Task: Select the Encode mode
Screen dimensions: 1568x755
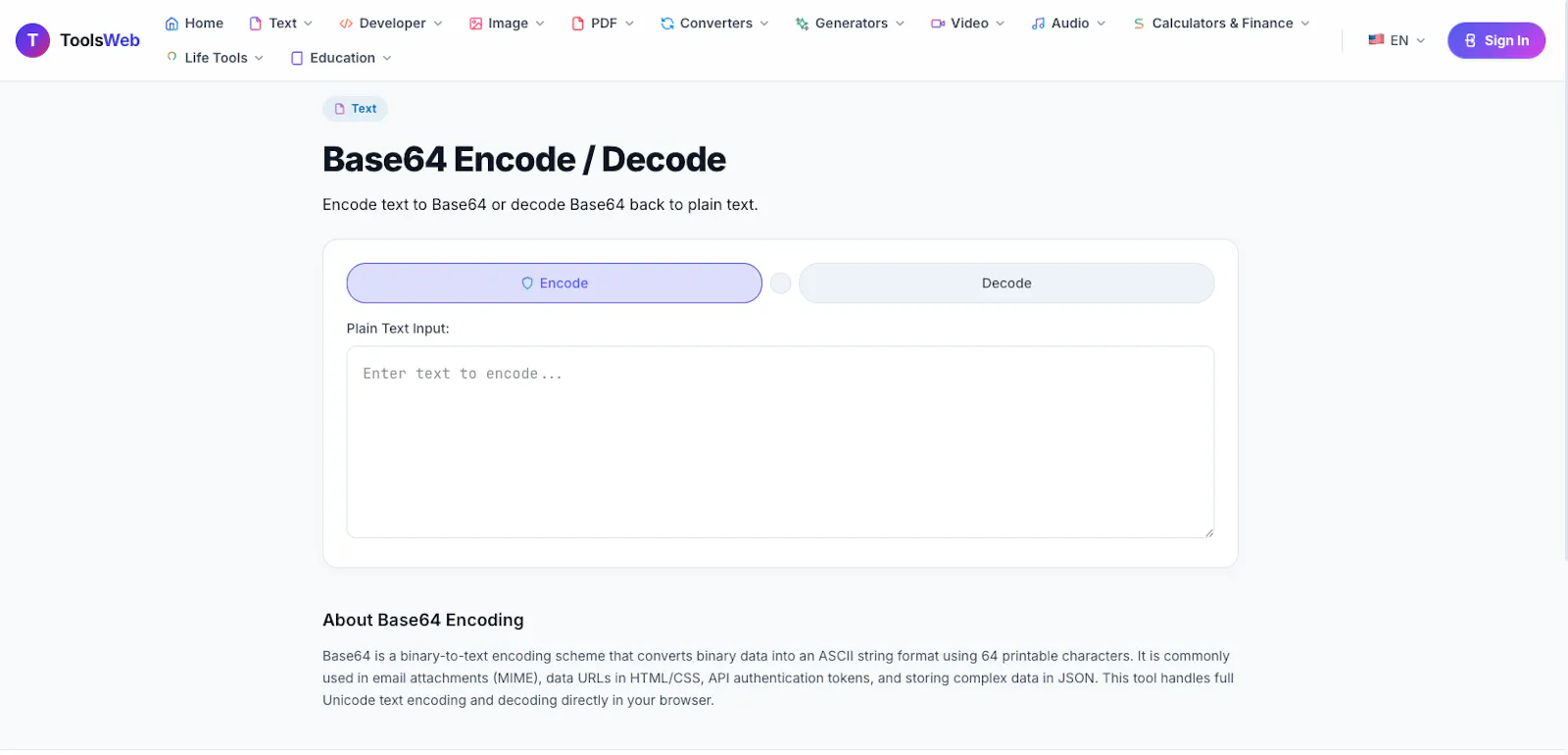Action: [554, 283]
